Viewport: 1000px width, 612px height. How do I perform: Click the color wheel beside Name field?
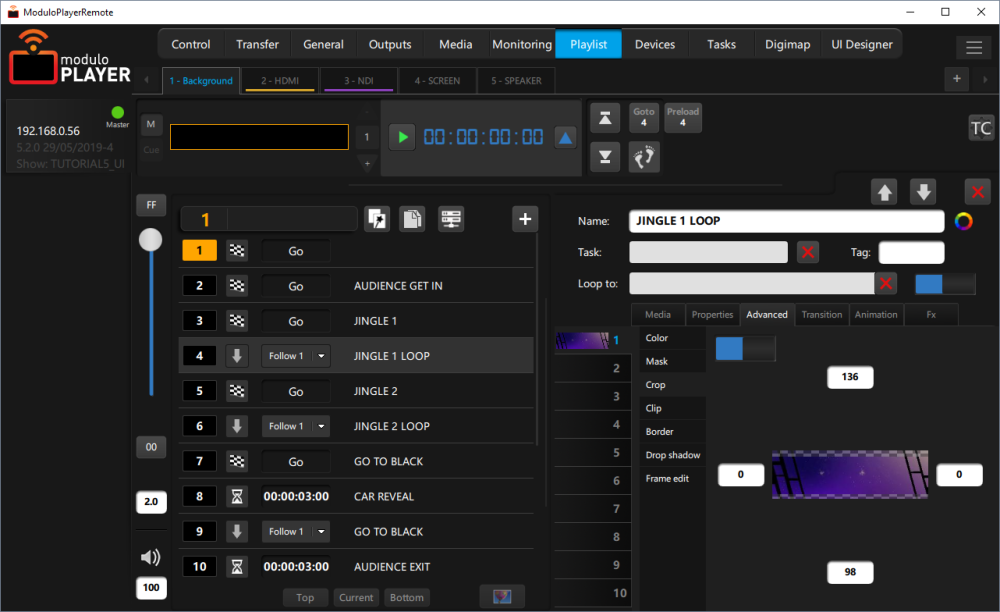[964, 221]
